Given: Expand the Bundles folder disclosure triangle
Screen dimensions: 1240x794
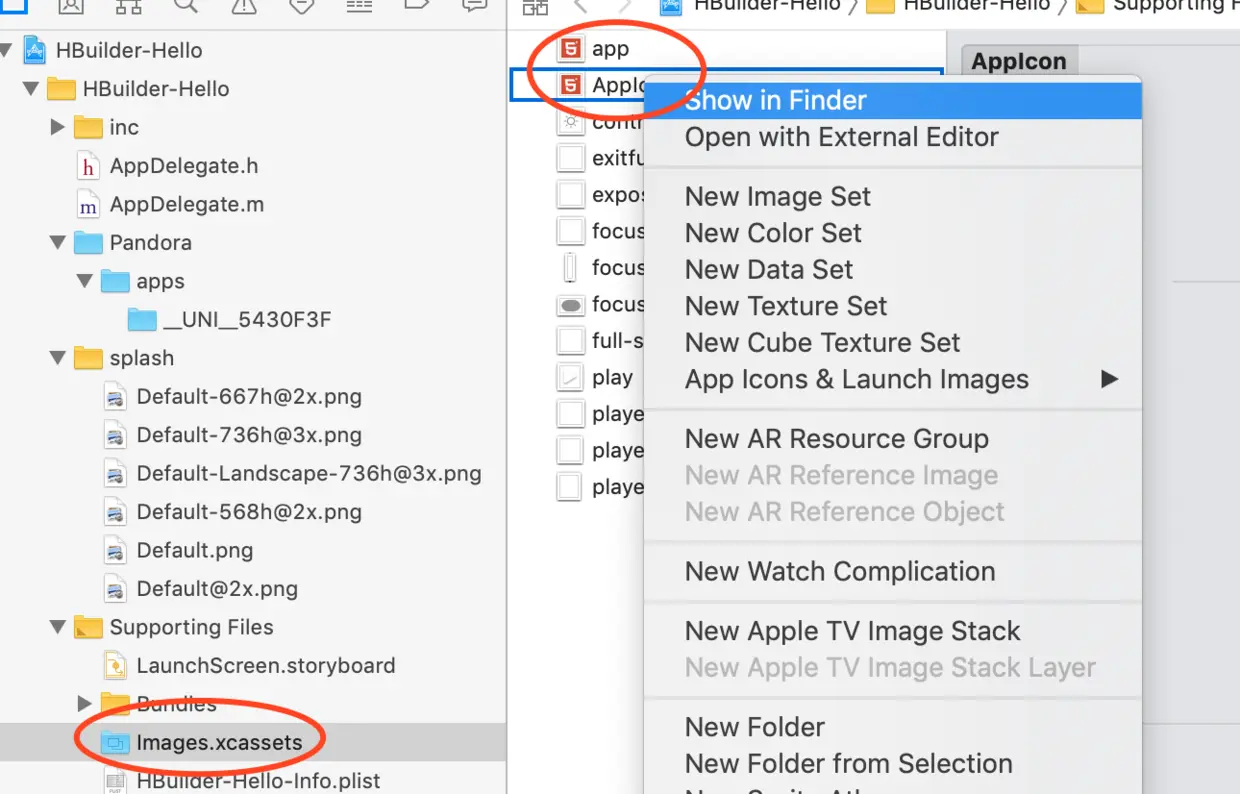Looking at the screenshot, I should click(84, 704).
